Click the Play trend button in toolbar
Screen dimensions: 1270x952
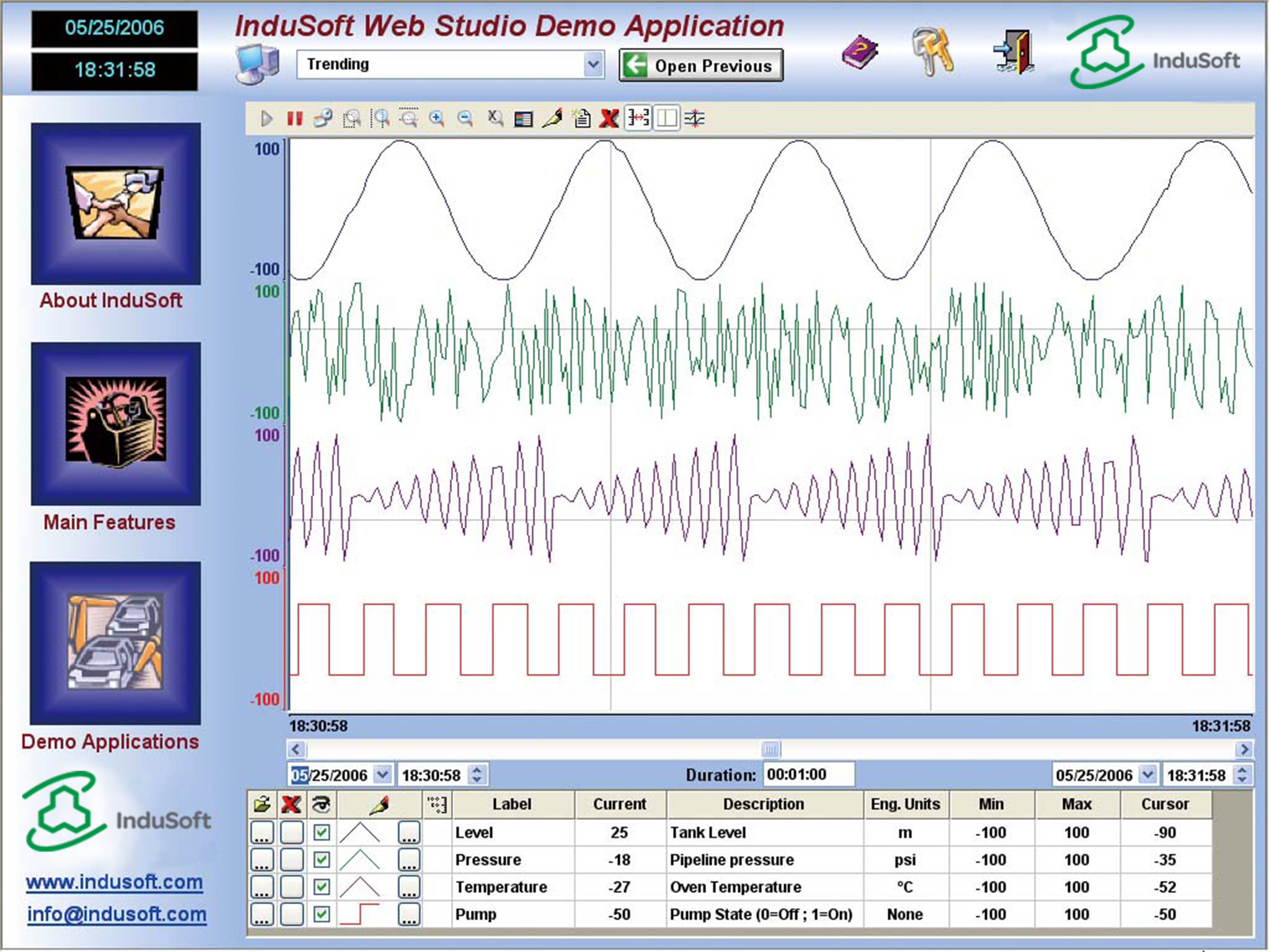266,119
